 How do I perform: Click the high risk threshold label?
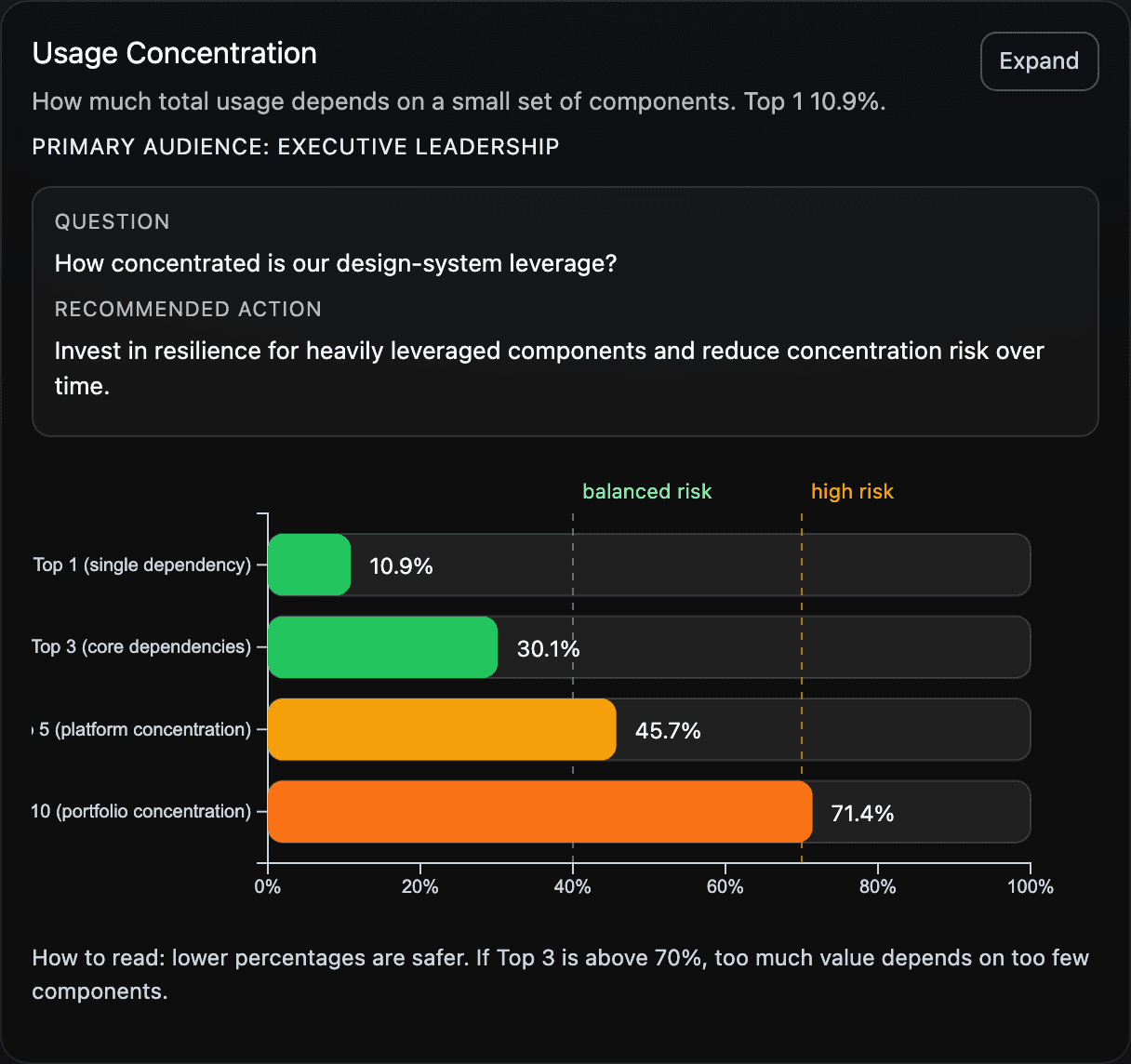click(x=851, y=491)
